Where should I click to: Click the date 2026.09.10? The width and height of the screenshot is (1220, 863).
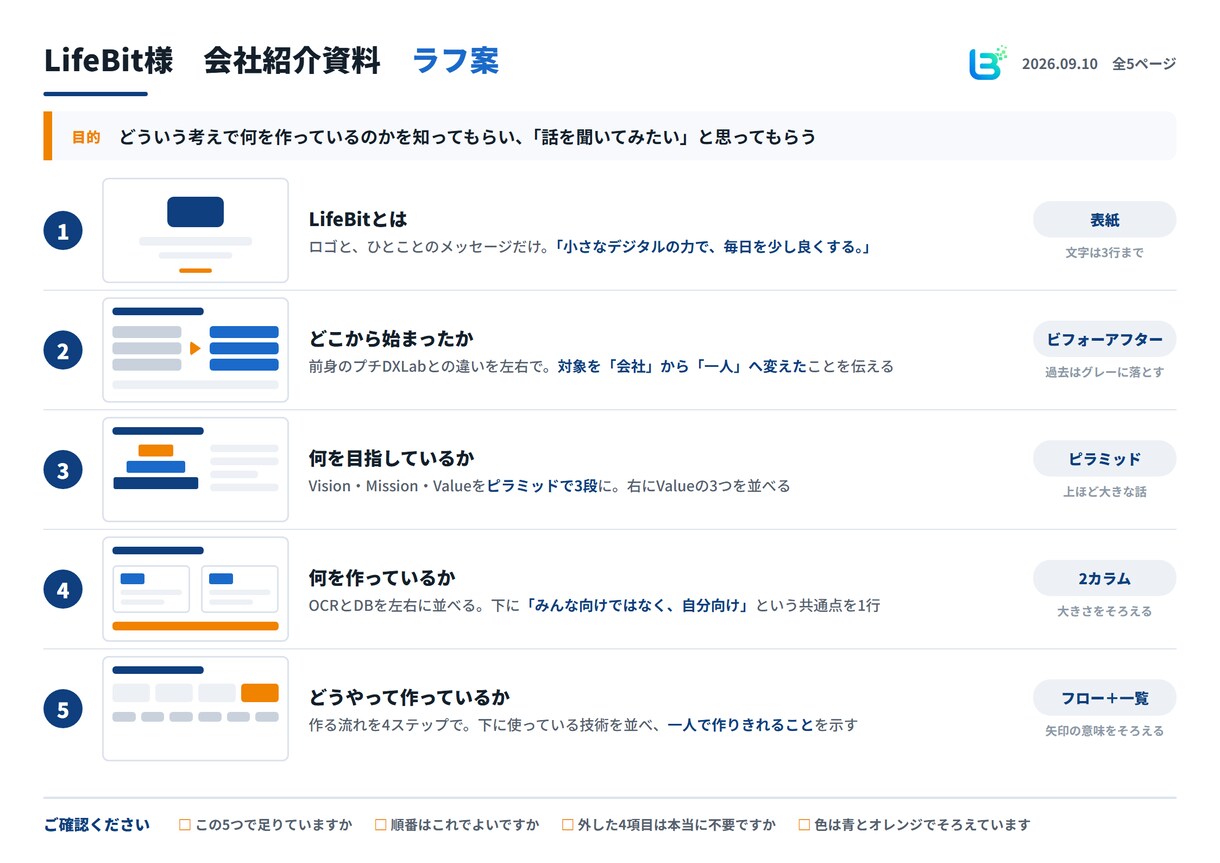click(1059, 64)
